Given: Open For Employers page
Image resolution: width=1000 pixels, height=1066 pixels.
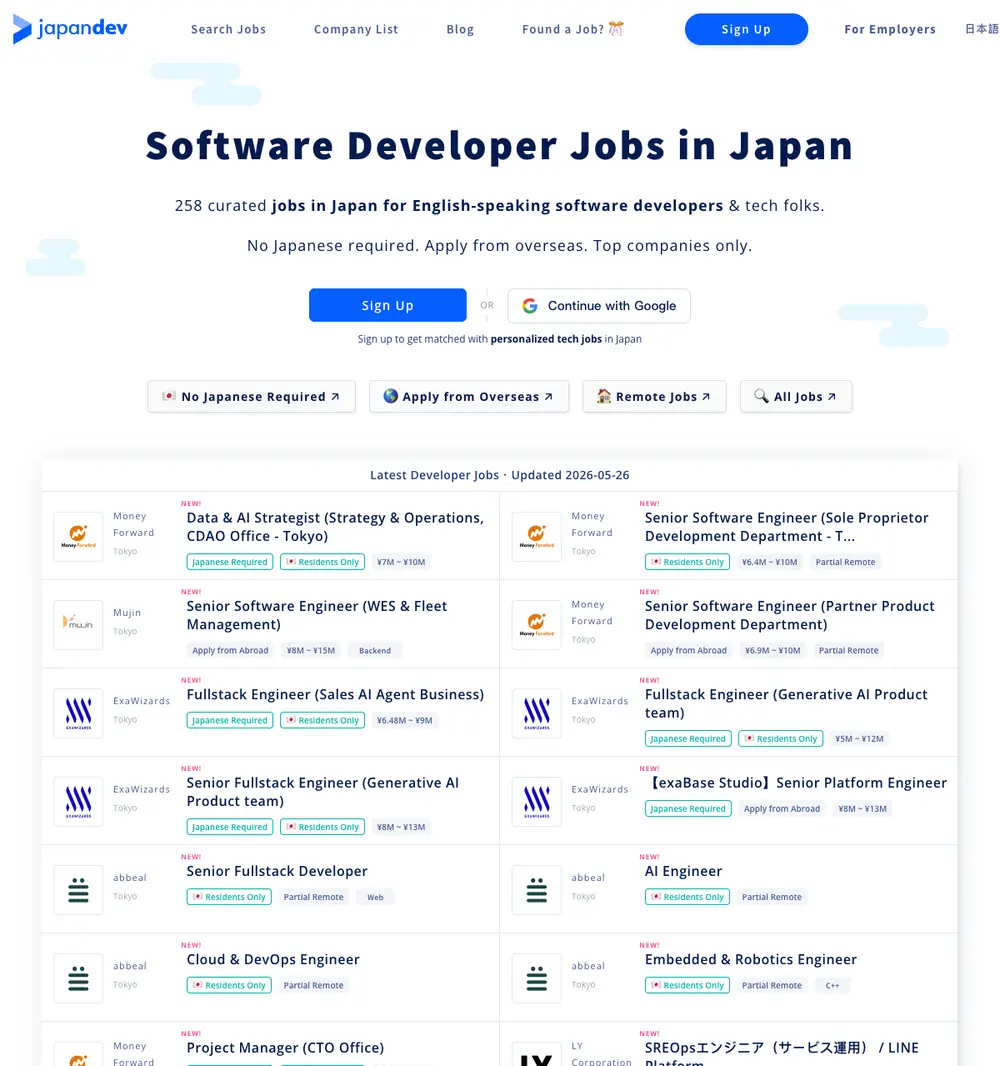Looking at the screenshot, I should pyautogui.click(x=889, y=29).
